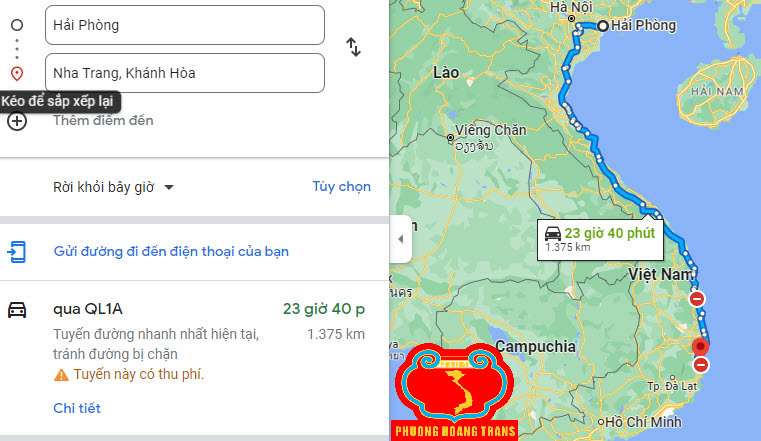Click the car icon beside qua QL1A
Viewport: 761px width, 441px height.
tap(17, 309)
